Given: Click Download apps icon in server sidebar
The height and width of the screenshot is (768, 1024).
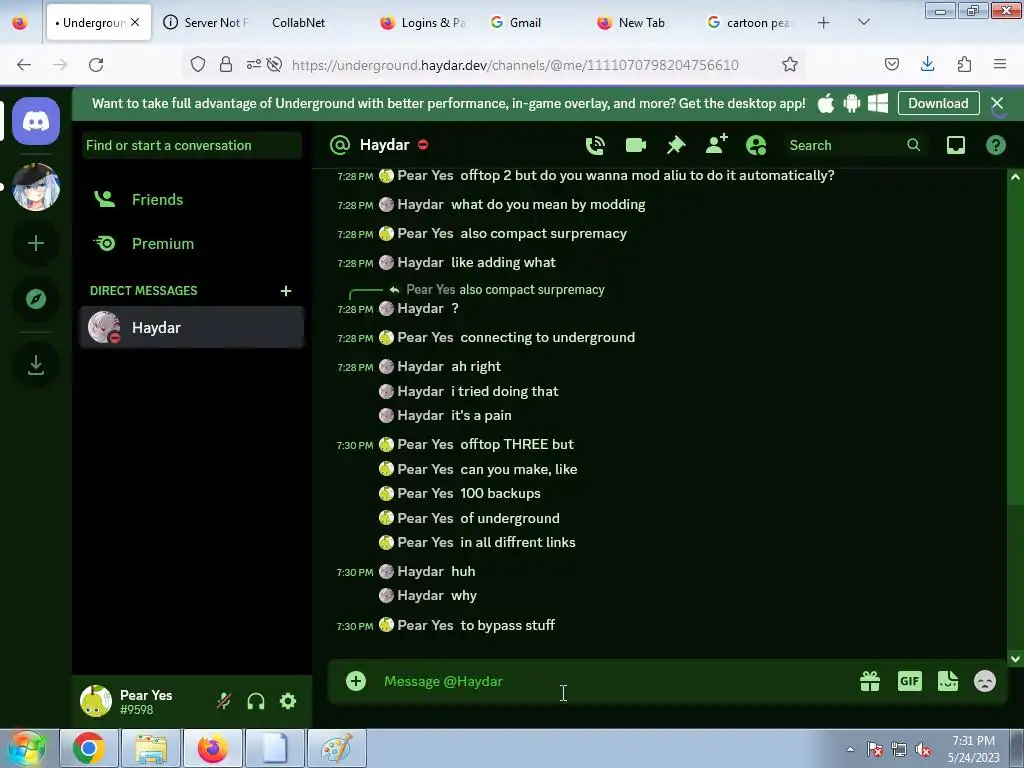Looking at the screenshot, I should pyautogui.click(x=36, y=364).
